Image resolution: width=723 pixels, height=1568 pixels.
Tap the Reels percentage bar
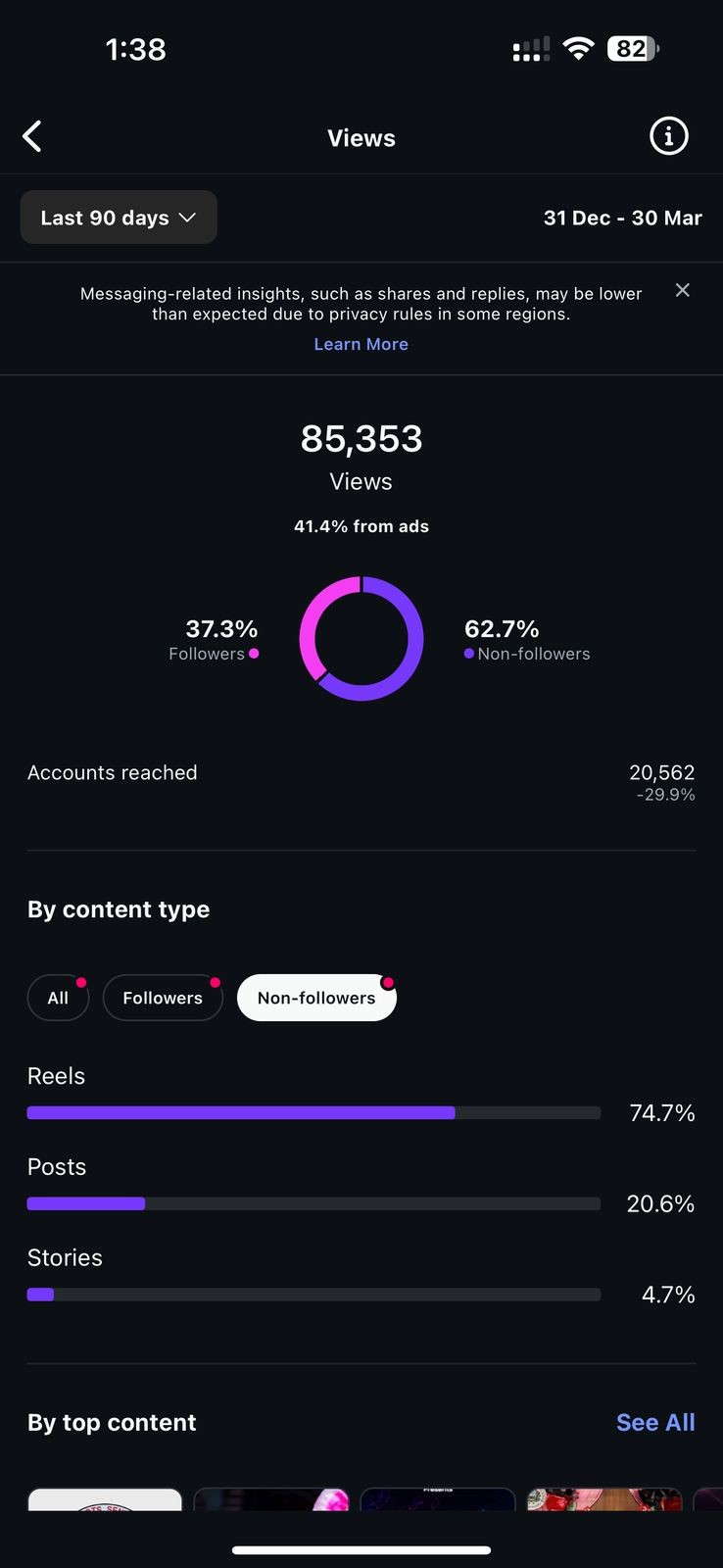click(x=313, y=1112)
